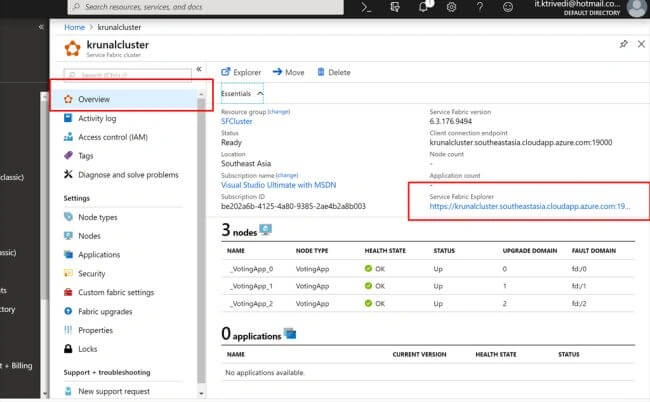Click the Delete toolbar button

click(334, 72)
